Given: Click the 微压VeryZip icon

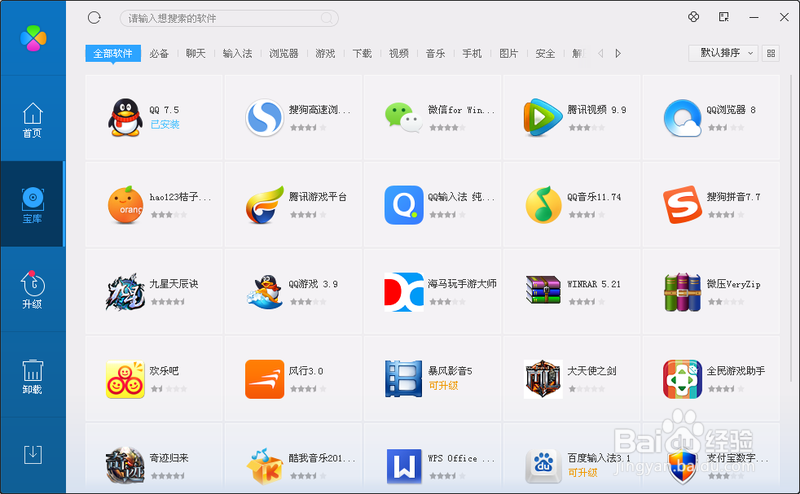Looking at the screenshot, I should tap(683, 291).
